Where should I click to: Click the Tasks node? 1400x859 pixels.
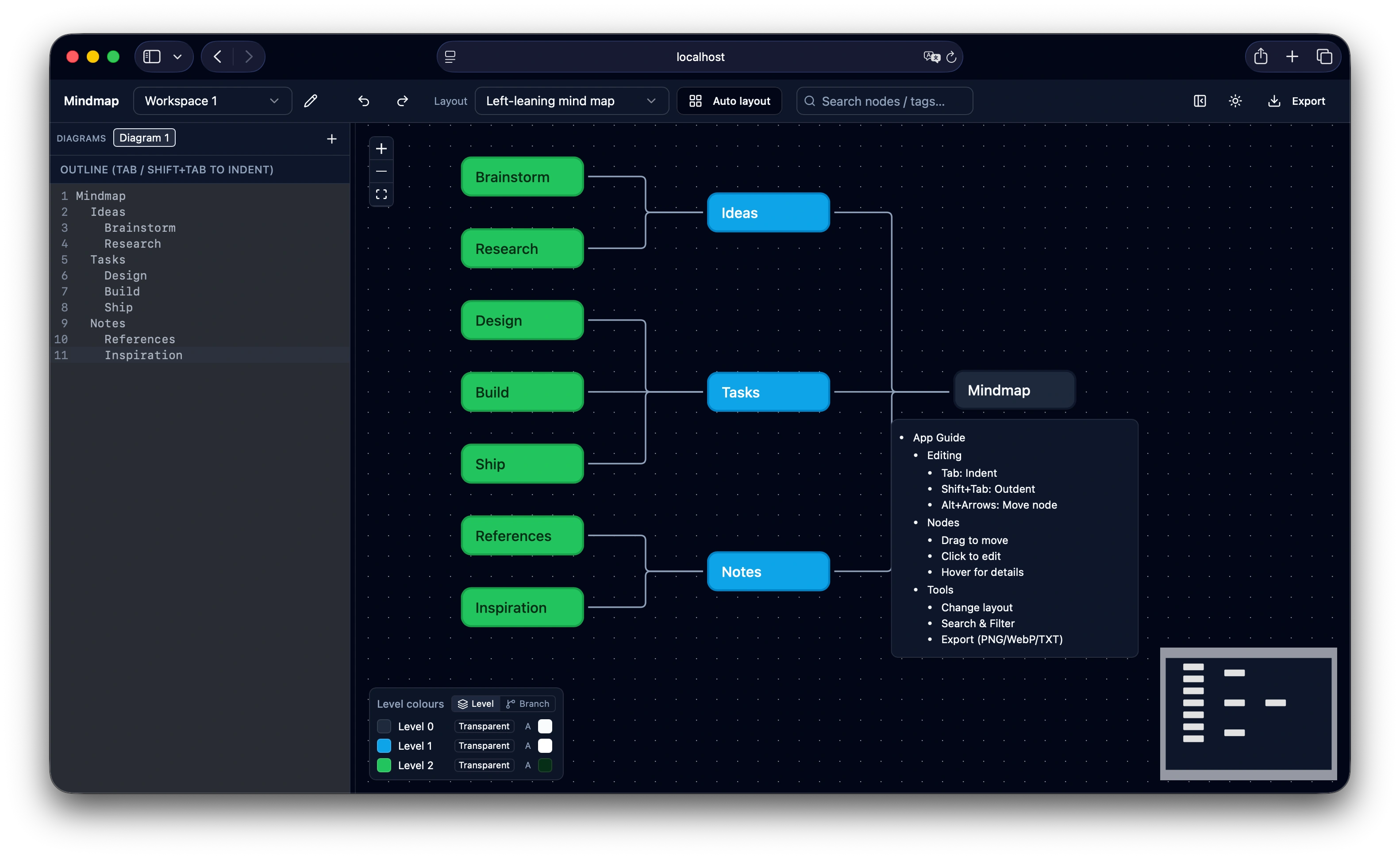pos(768,392)
